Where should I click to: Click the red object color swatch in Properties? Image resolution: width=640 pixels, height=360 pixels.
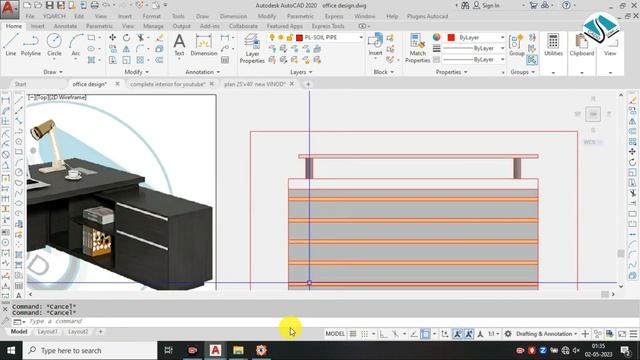(451, 38)
